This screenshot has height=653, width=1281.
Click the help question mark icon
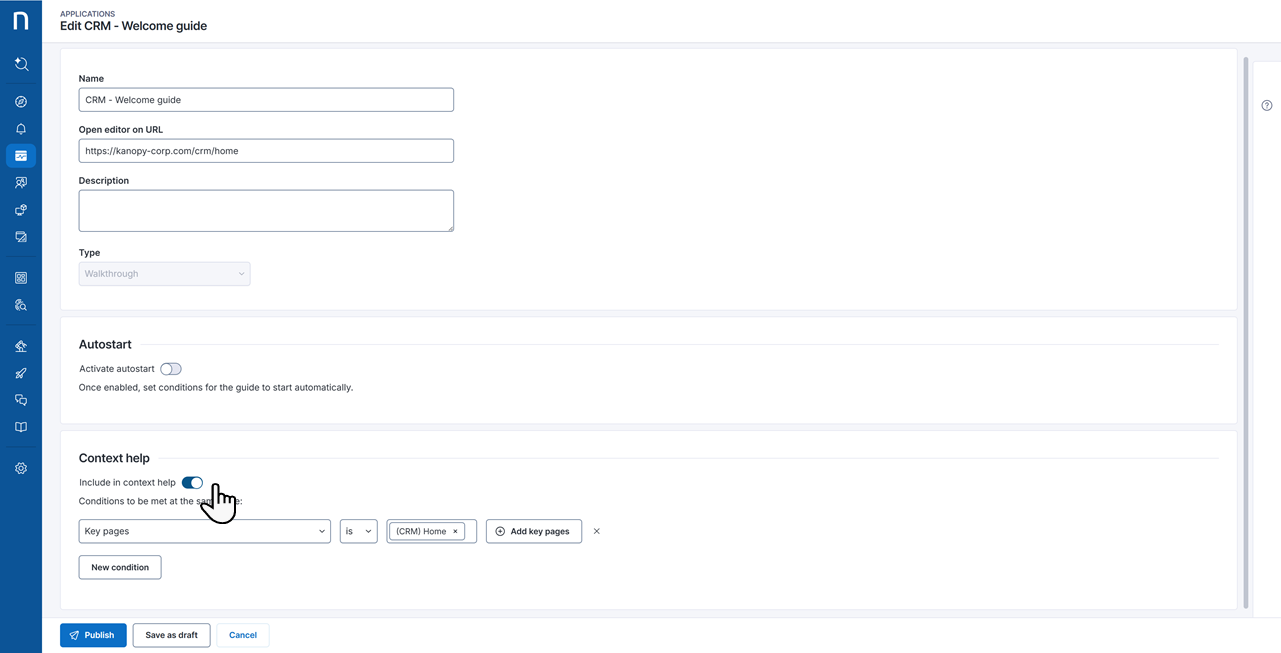(1266, 106)
